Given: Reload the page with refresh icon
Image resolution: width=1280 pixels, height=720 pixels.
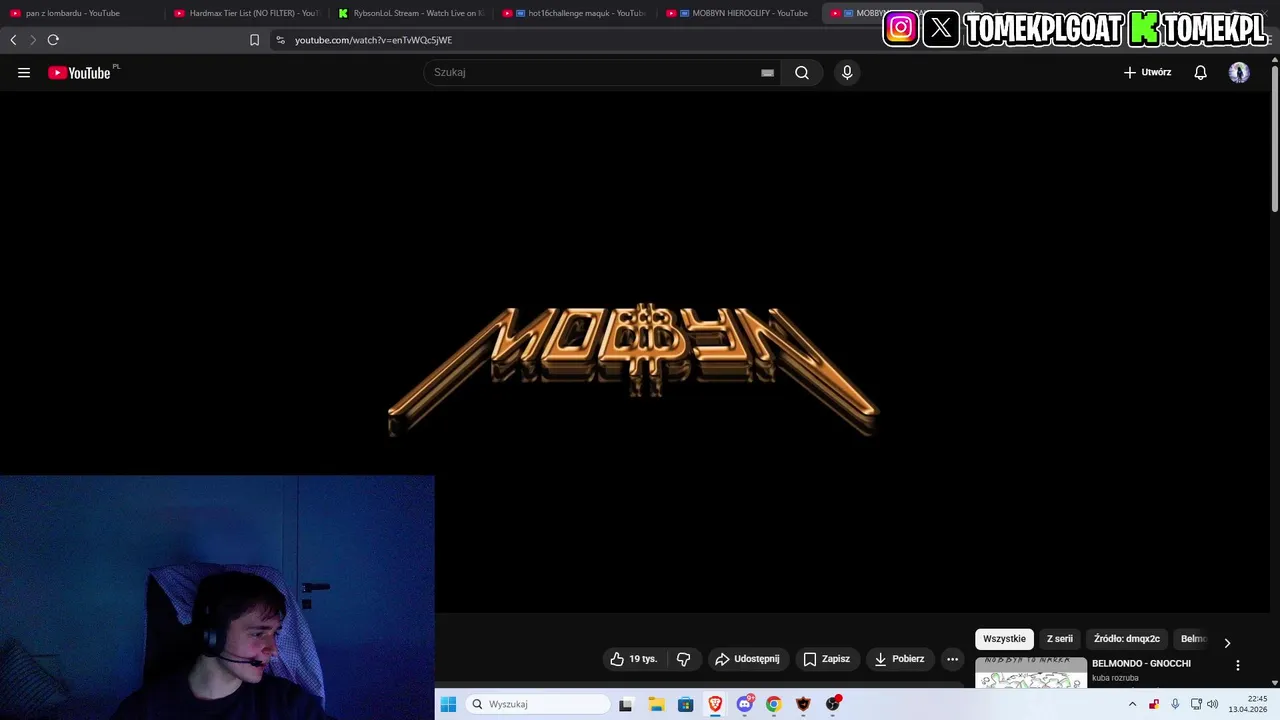Looking at the screenshot, I should [x=53, y=40].
